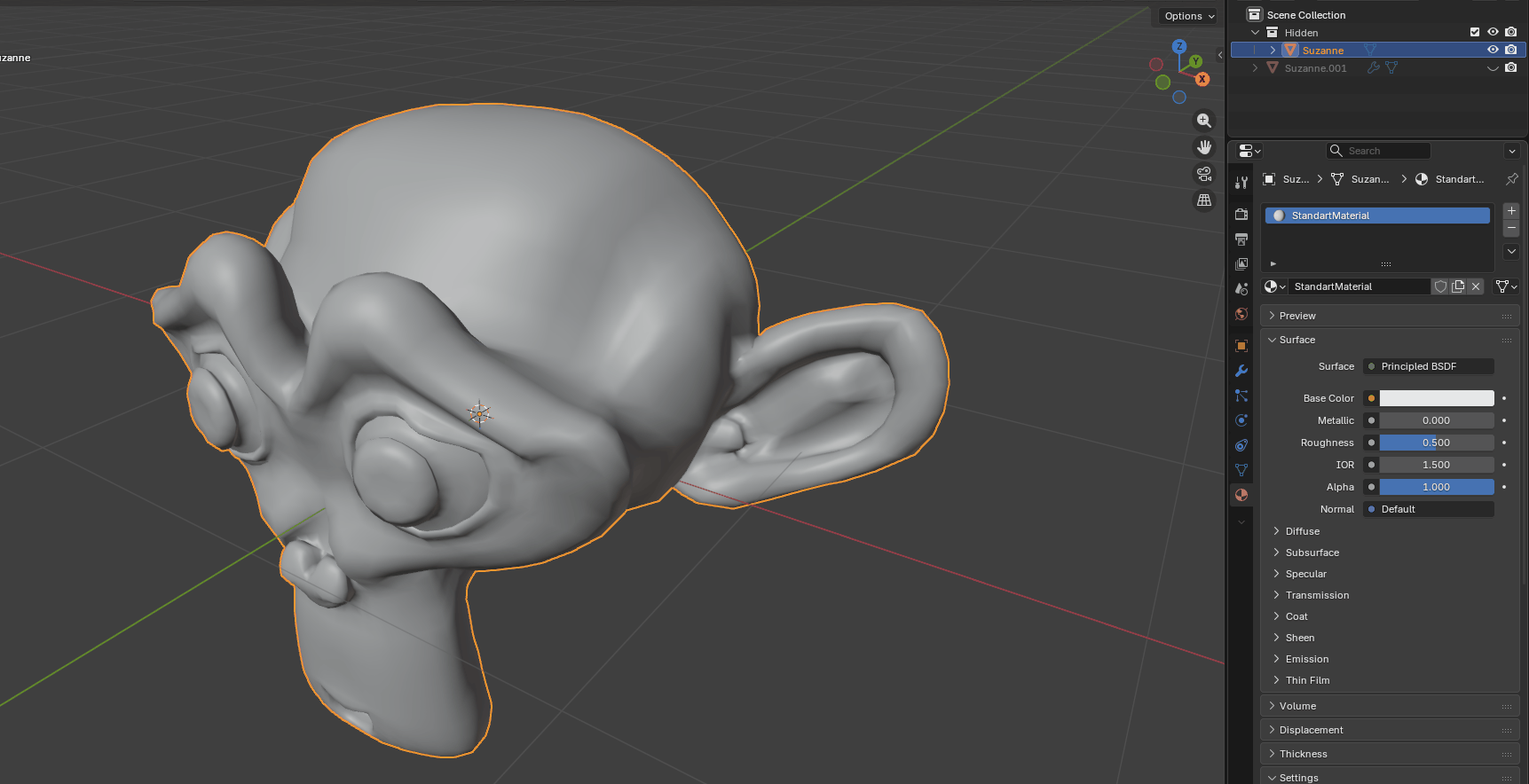Open the Object properties tab

click(x=1241, y=346)
